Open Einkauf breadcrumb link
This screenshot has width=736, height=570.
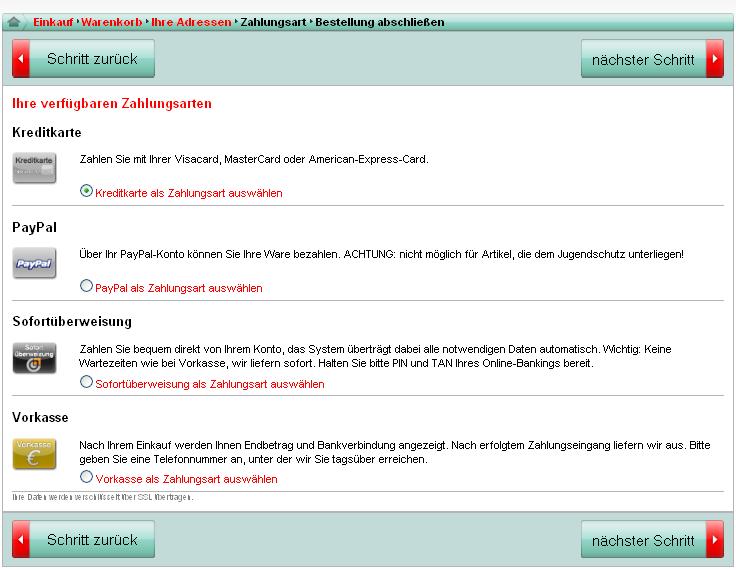(53, 22)
